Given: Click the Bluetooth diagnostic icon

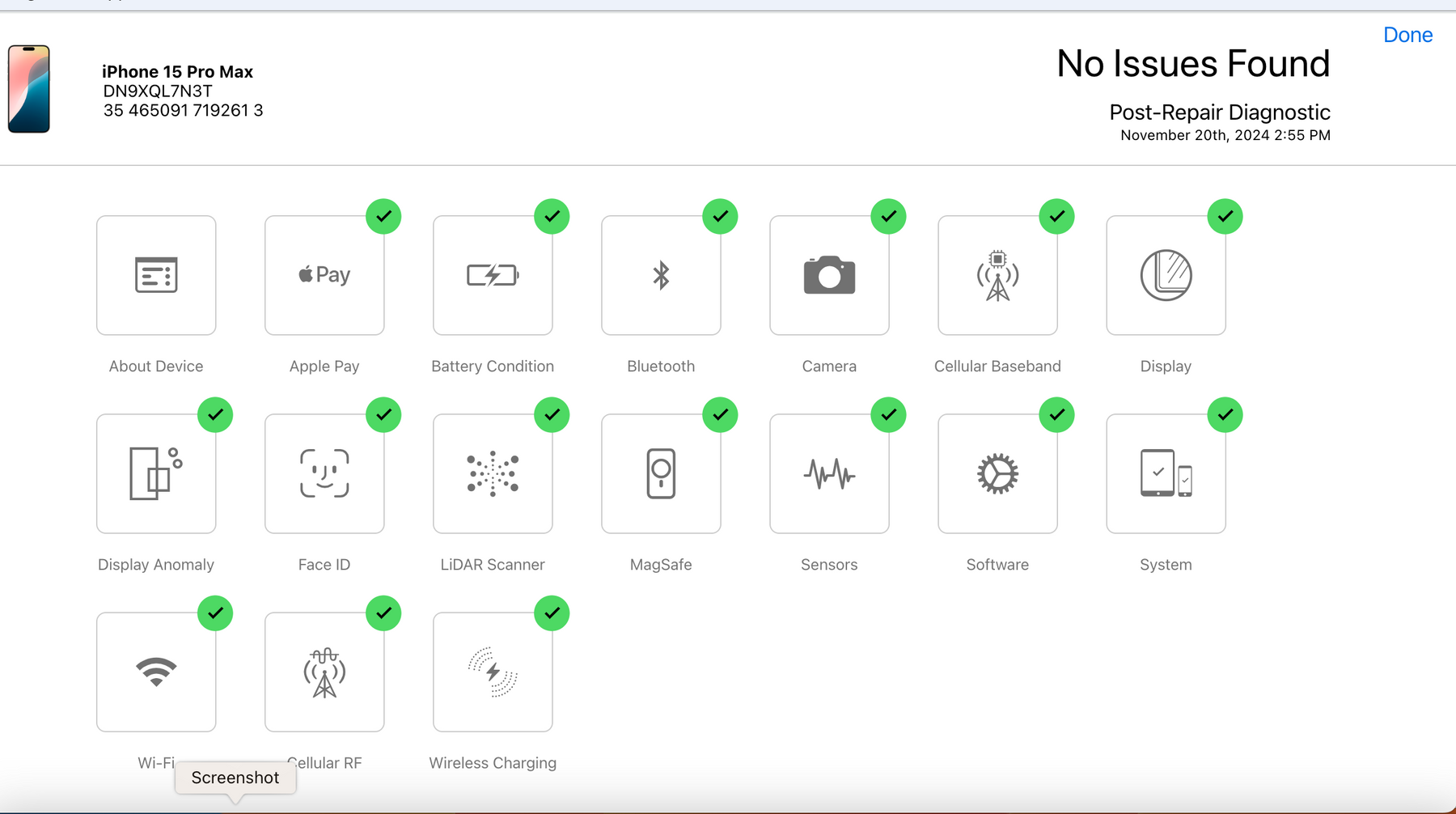Looking at the screenshot, I should click(661, 275).
